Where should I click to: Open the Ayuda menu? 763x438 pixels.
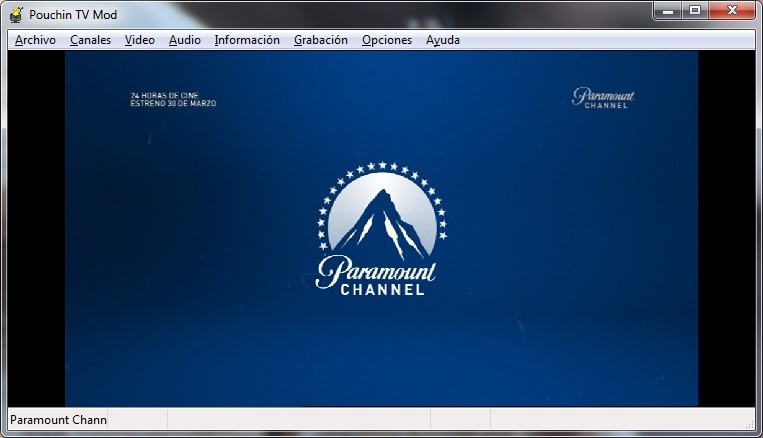pyautogui.click(x=443, y=40)
